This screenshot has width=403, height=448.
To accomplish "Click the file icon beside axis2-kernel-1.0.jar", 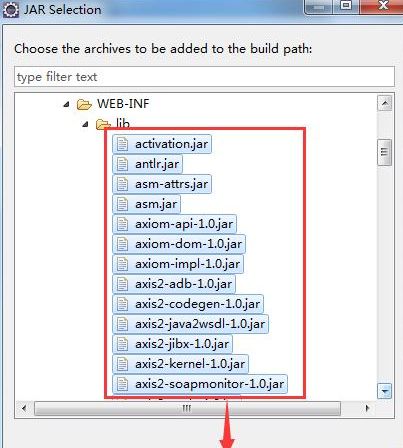I will click(x=122, y=364).
